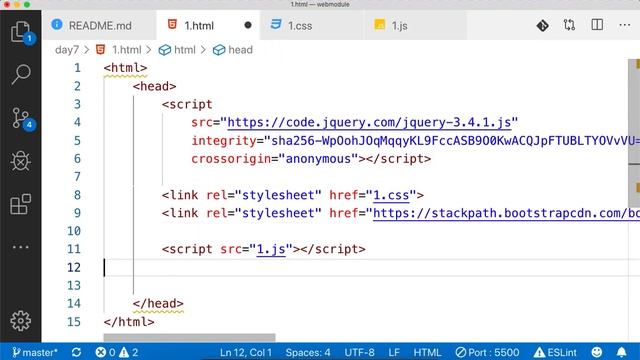The image size is (640, 360).
Task: Click the closing </head> tag
Action: [158, 303]
